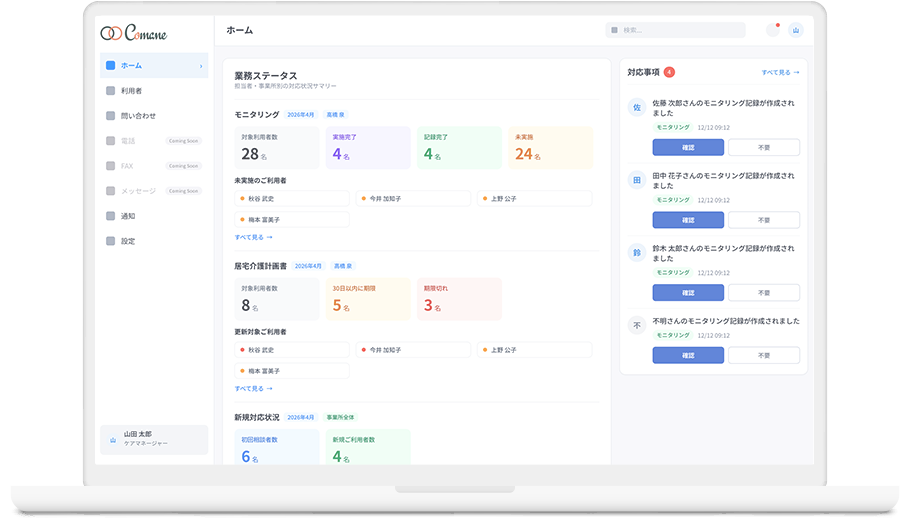Select the 記録完了 4名 card
The image size is (910, 520).
(459, 148)
